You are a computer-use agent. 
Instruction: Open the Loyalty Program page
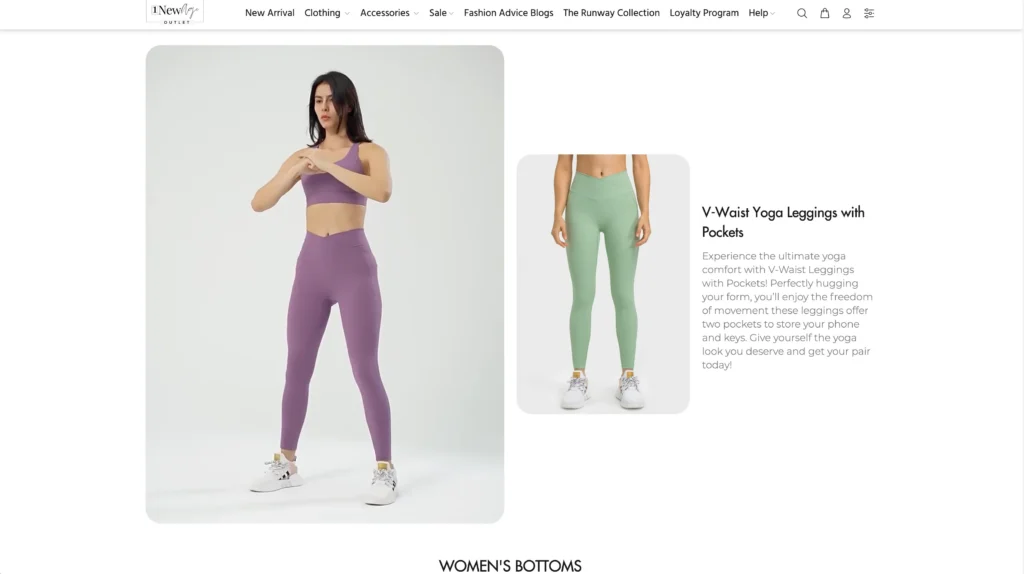[704, 13]
